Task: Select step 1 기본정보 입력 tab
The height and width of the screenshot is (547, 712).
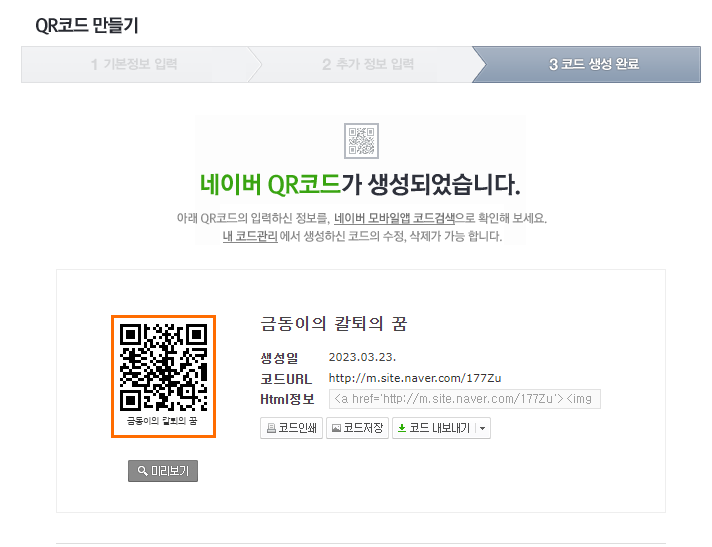Action: point(134,64)
